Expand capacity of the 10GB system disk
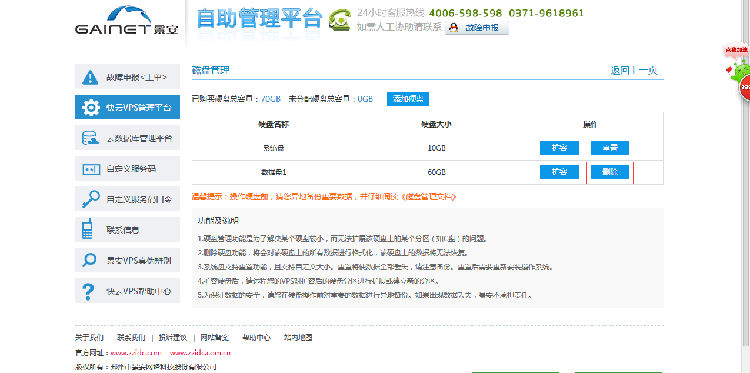Viewport: 750px width, 373px height. pos(559,148)
